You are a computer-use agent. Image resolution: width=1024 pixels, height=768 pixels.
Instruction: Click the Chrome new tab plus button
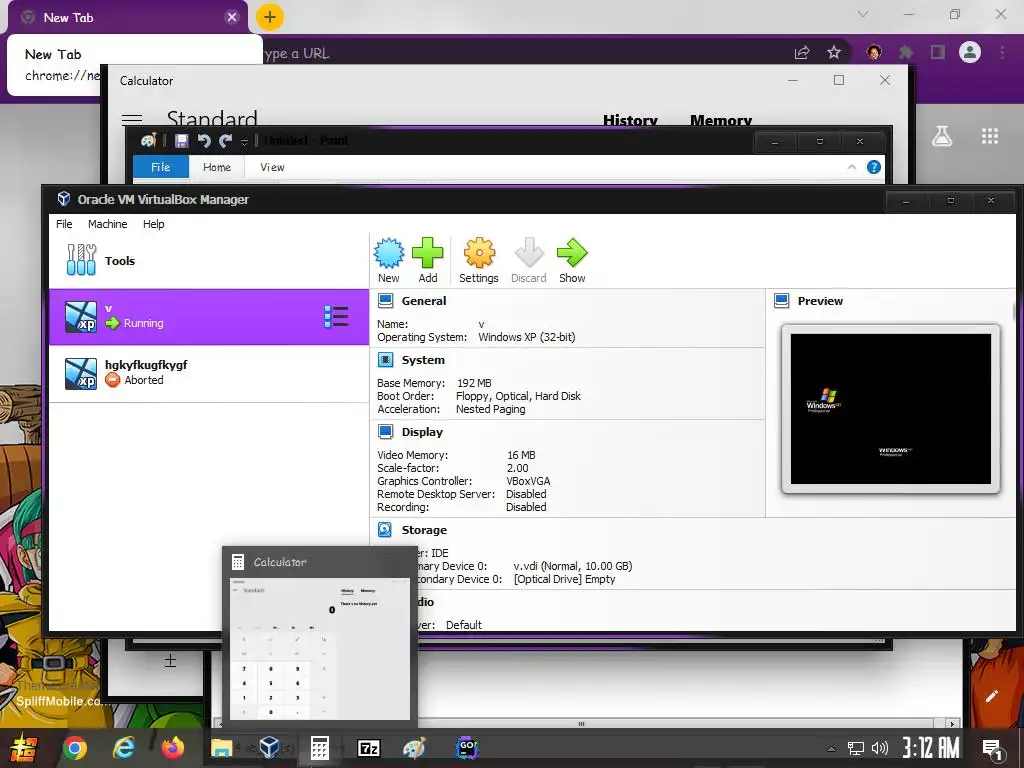(270, 17)
